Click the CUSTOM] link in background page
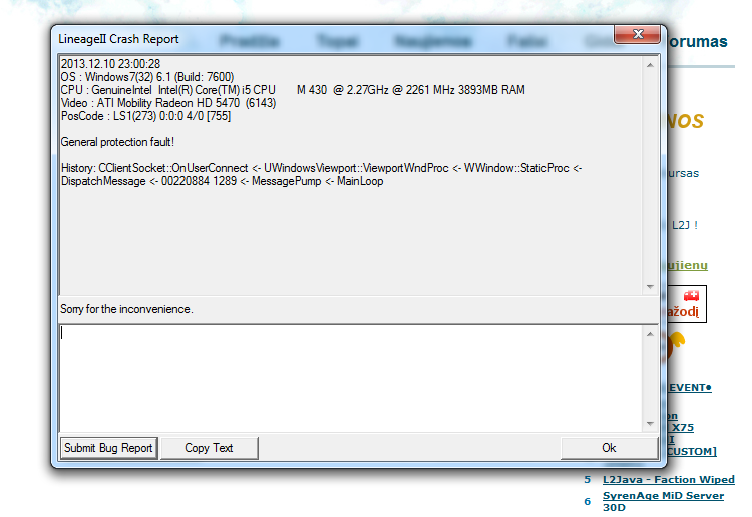 point(692,451)
